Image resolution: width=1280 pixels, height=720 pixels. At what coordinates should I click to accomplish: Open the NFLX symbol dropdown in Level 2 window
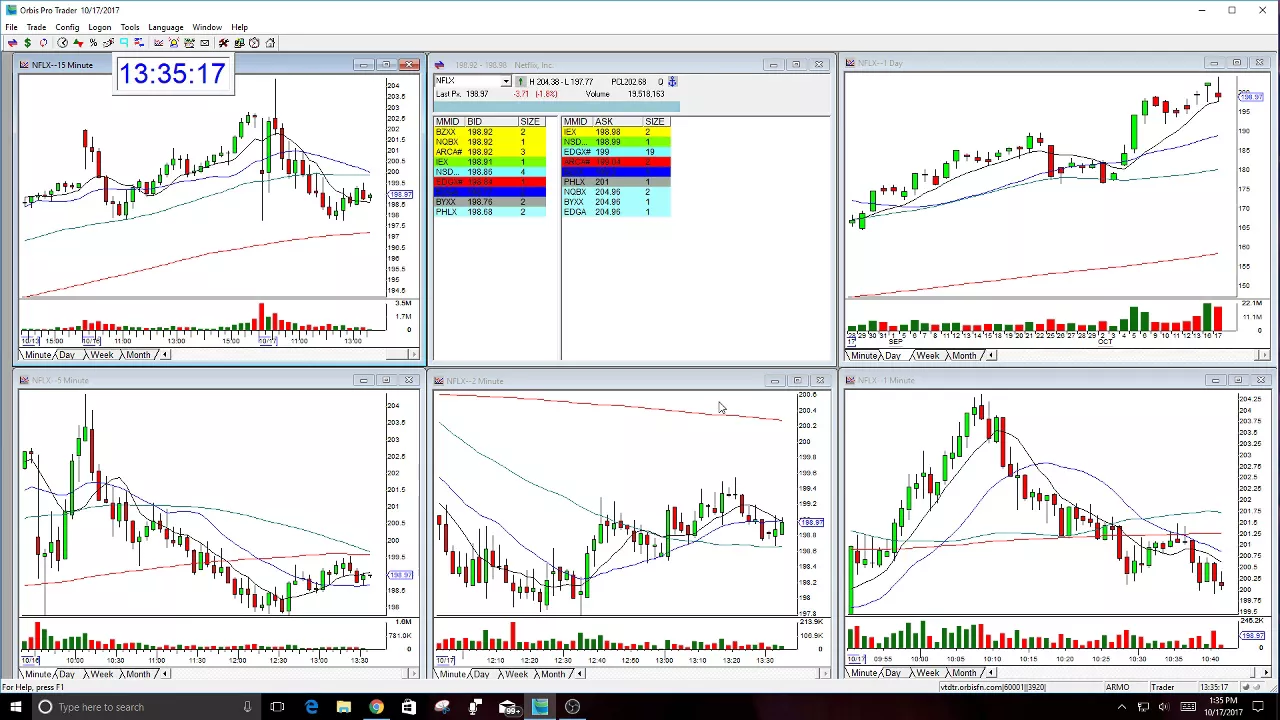[x=506, y=81]
